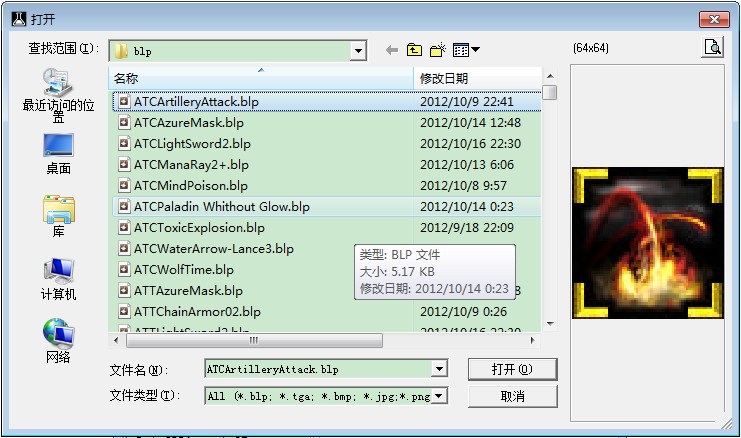Open the view menu icon
The image size is (741, 438).
pyautogui.click(x=466, y=50)
